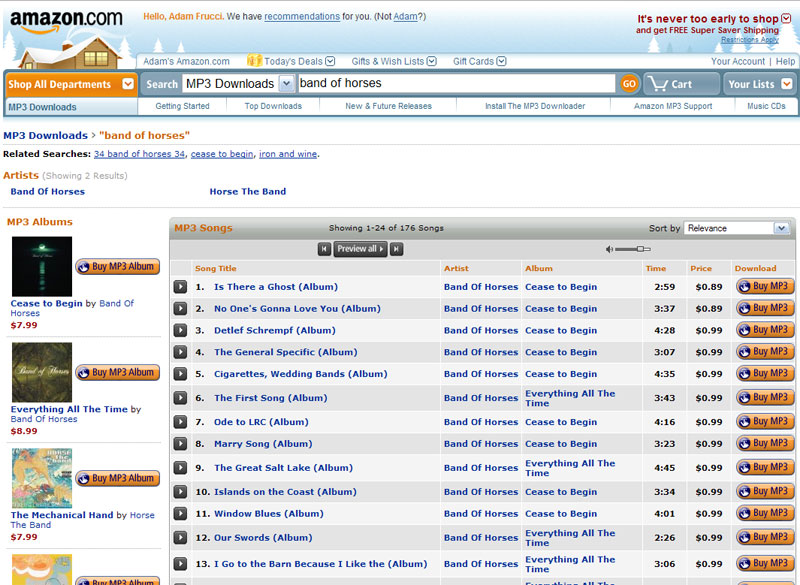Open artist Horse The Band

tap(247, 191)
